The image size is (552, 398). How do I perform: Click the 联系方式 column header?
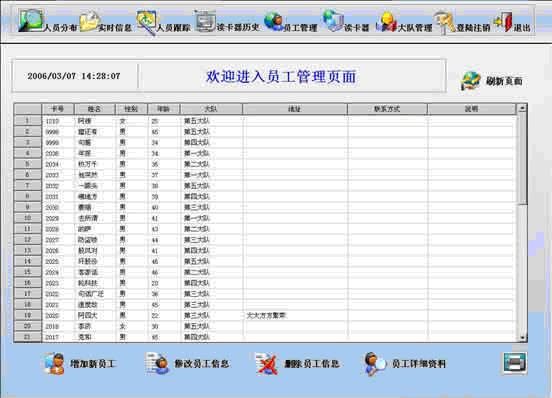pos(387,109)
